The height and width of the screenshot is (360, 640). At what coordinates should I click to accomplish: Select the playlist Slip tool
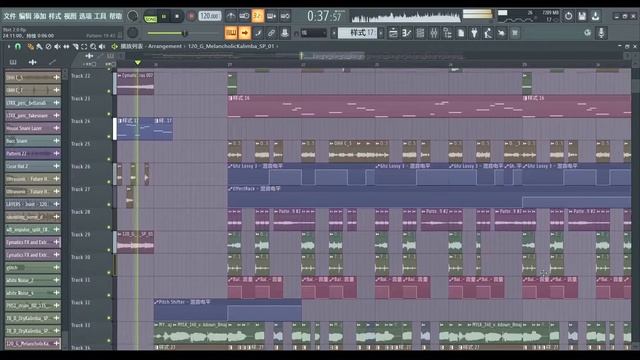[x=66, y=47]
